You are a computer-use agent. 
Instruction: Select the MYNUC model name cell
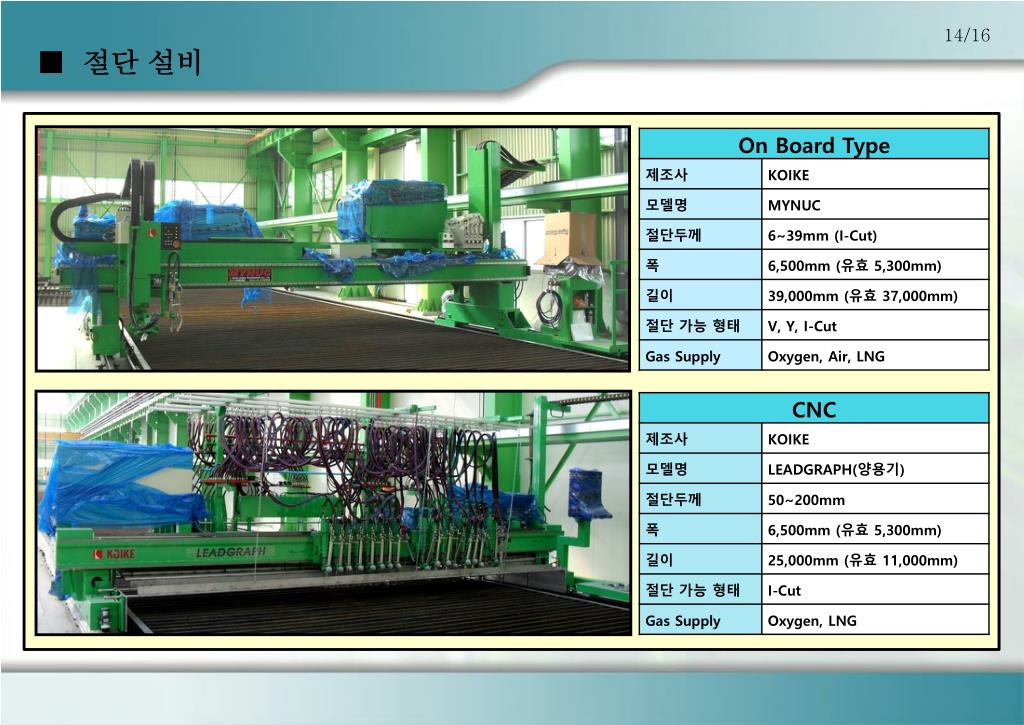coord(875,204)
